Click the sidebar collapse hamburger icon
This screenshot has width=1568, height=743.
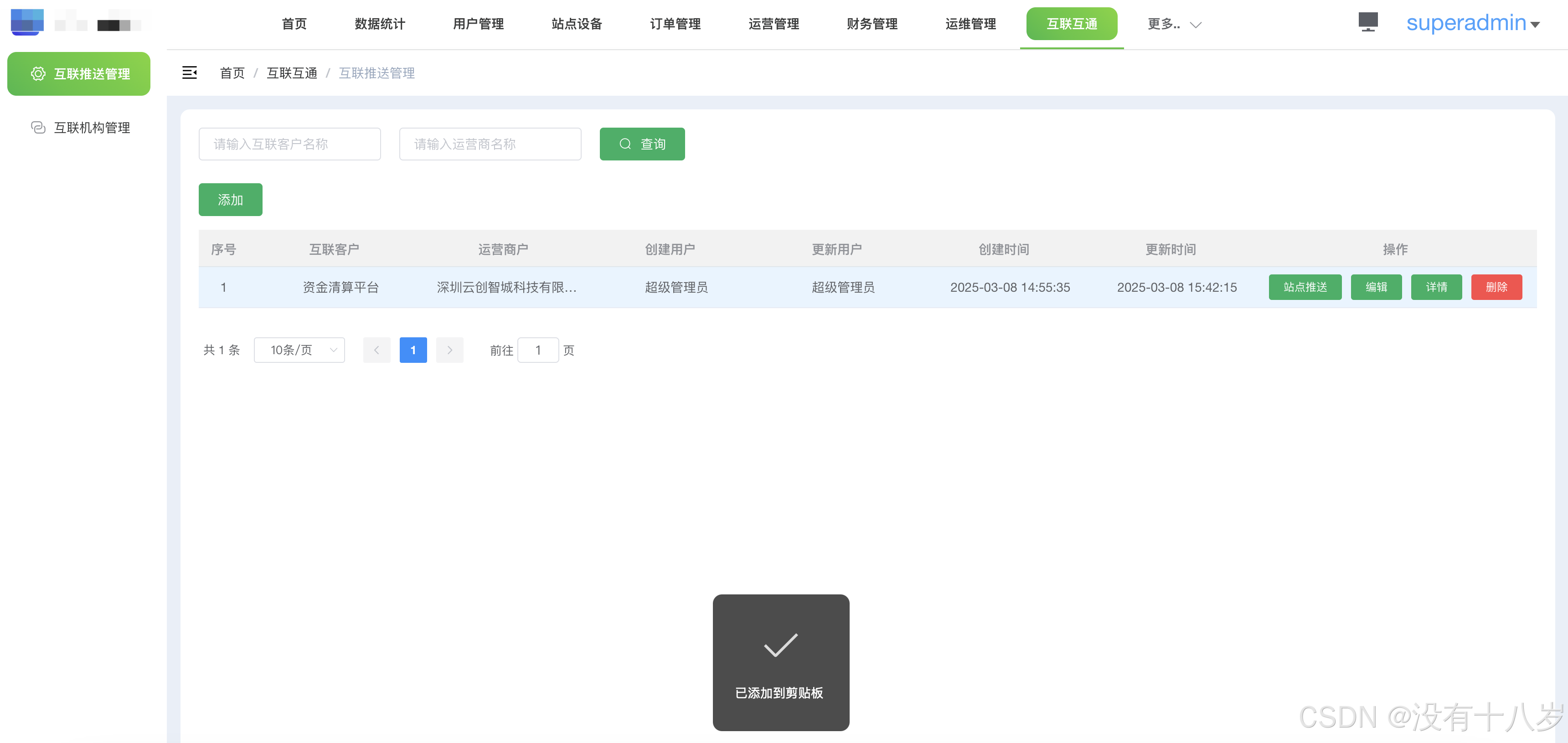pos(189,72)
